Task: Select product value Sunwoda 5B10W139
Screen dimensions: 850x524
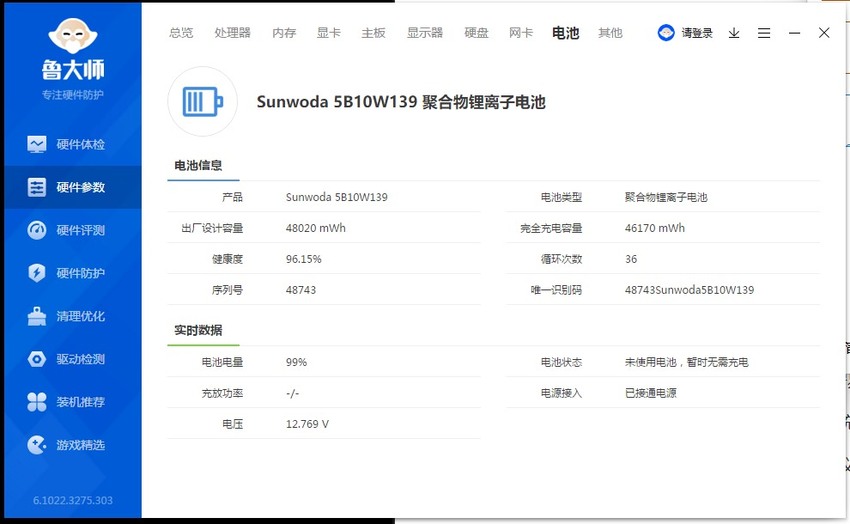Action: tap(337, 197)
